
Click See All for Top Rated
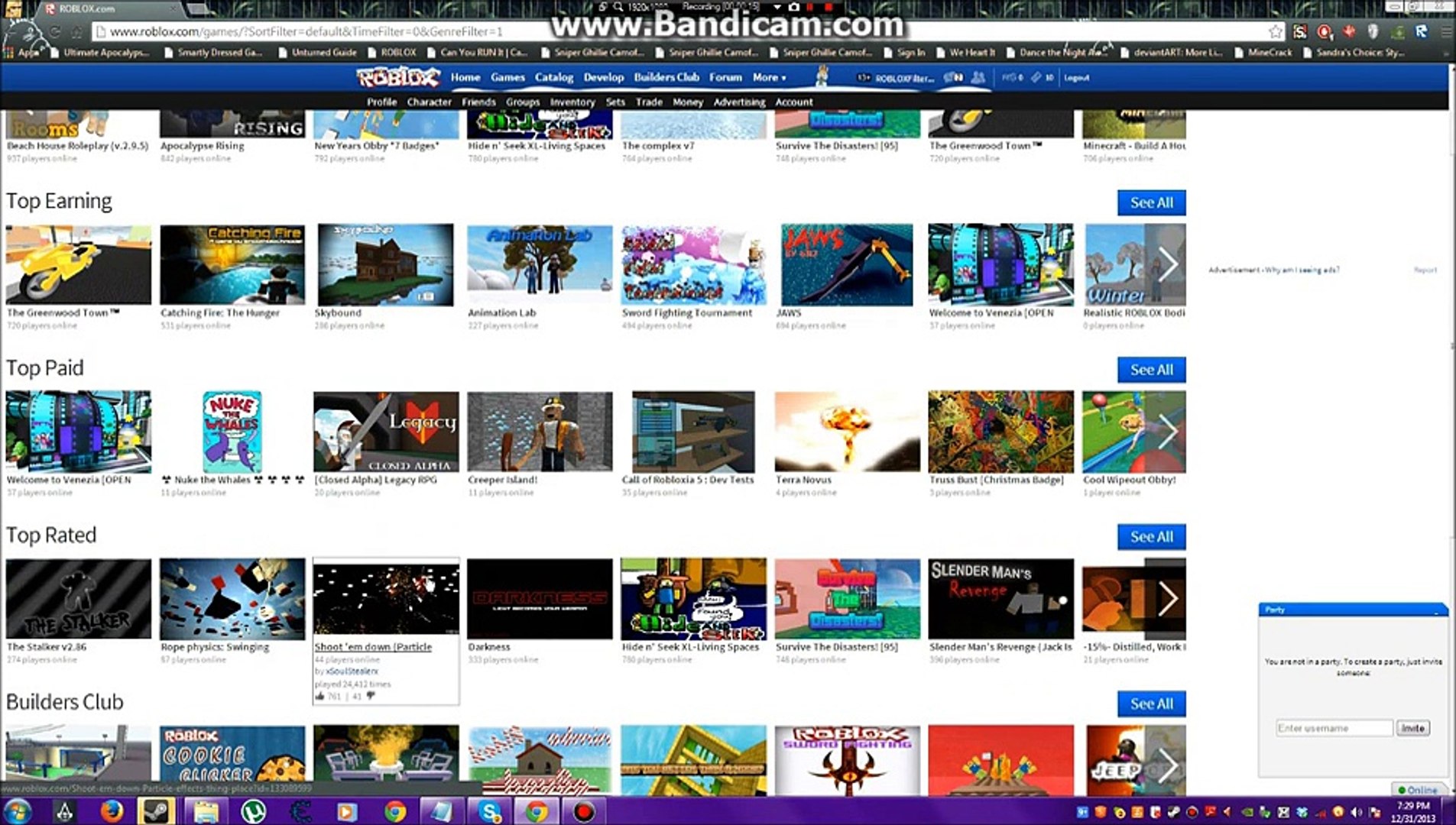[1151, 537]
